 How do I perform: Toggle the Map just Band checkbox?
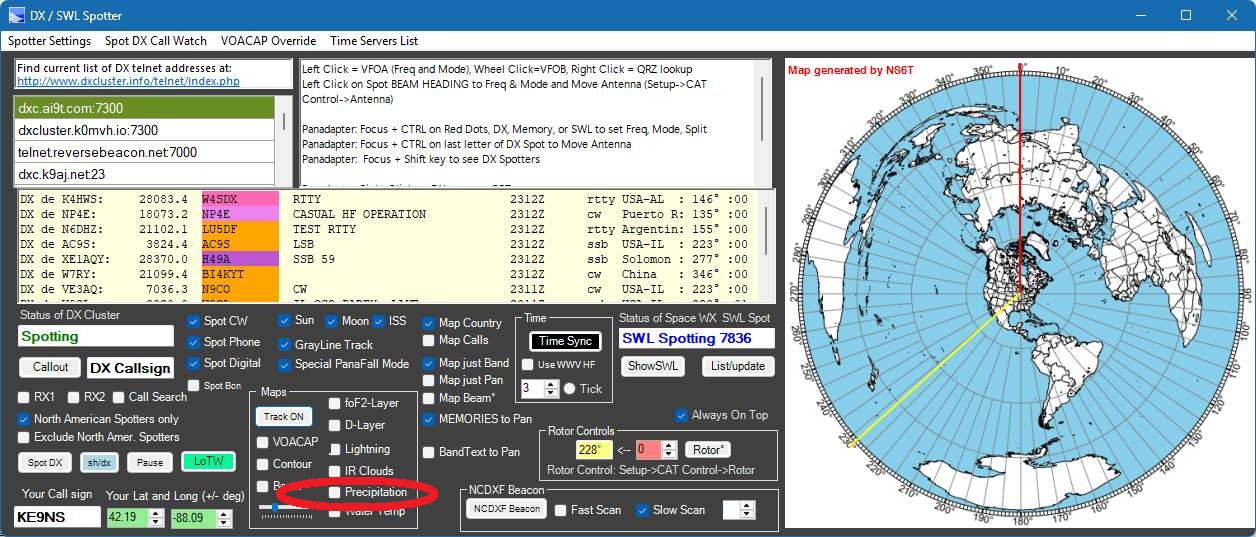tap(428, 363)
